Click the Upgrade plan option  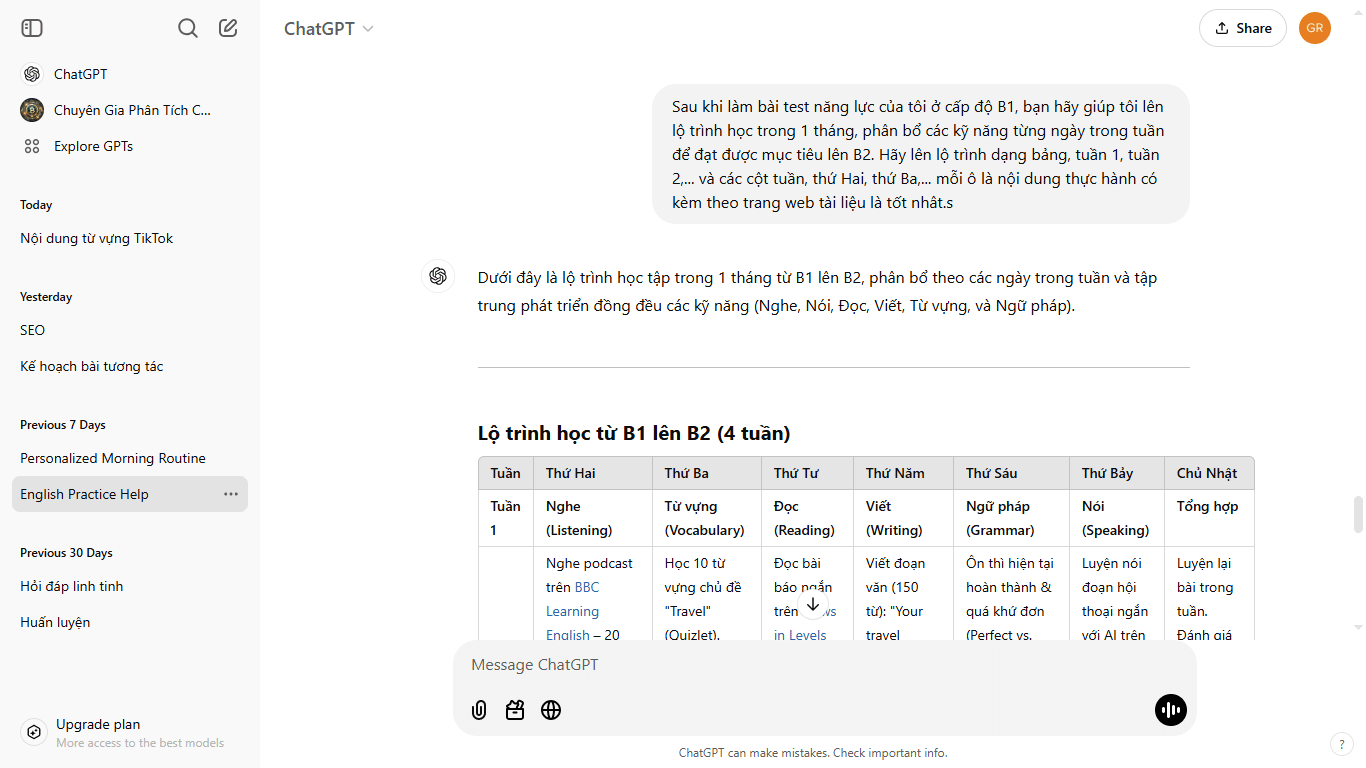tap(98, 725)
